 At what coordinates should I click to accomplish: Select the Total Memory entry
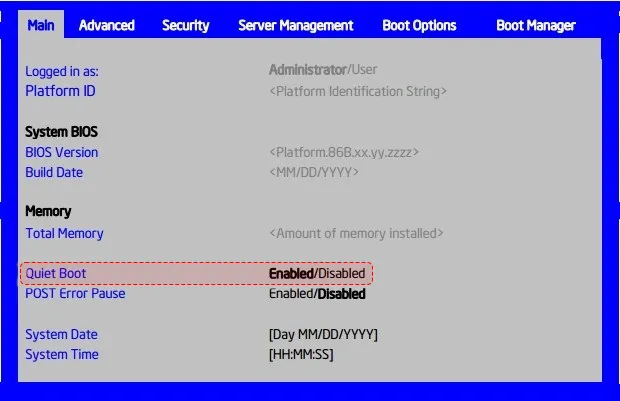pyautogui.click(x=64, y=234)
